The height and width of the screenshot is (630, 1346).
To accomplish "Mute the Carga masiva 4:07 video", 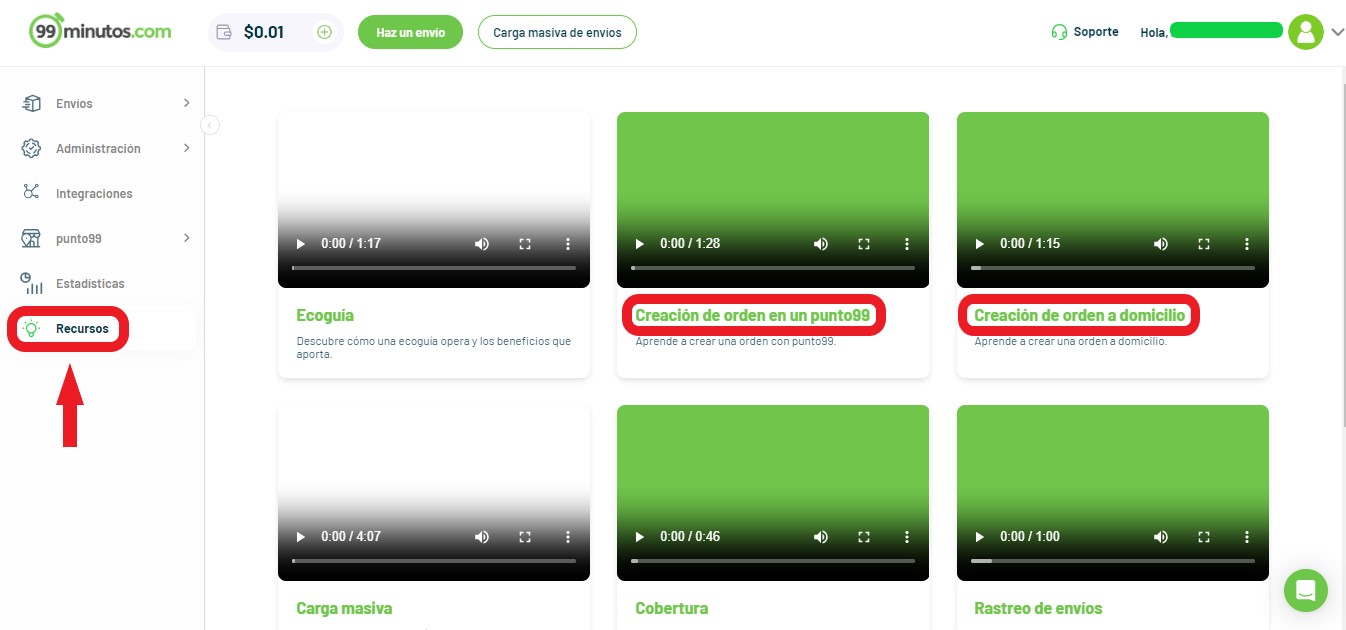I will (482, 536).
